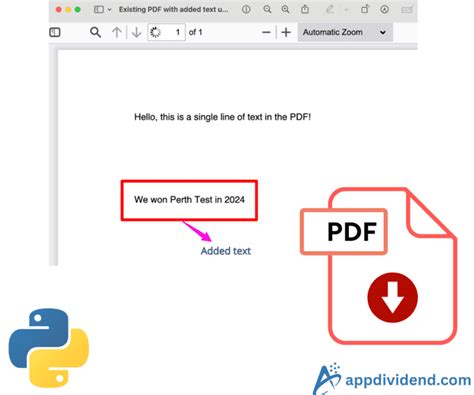Open the sidebar view options chevron

point(109,10)
